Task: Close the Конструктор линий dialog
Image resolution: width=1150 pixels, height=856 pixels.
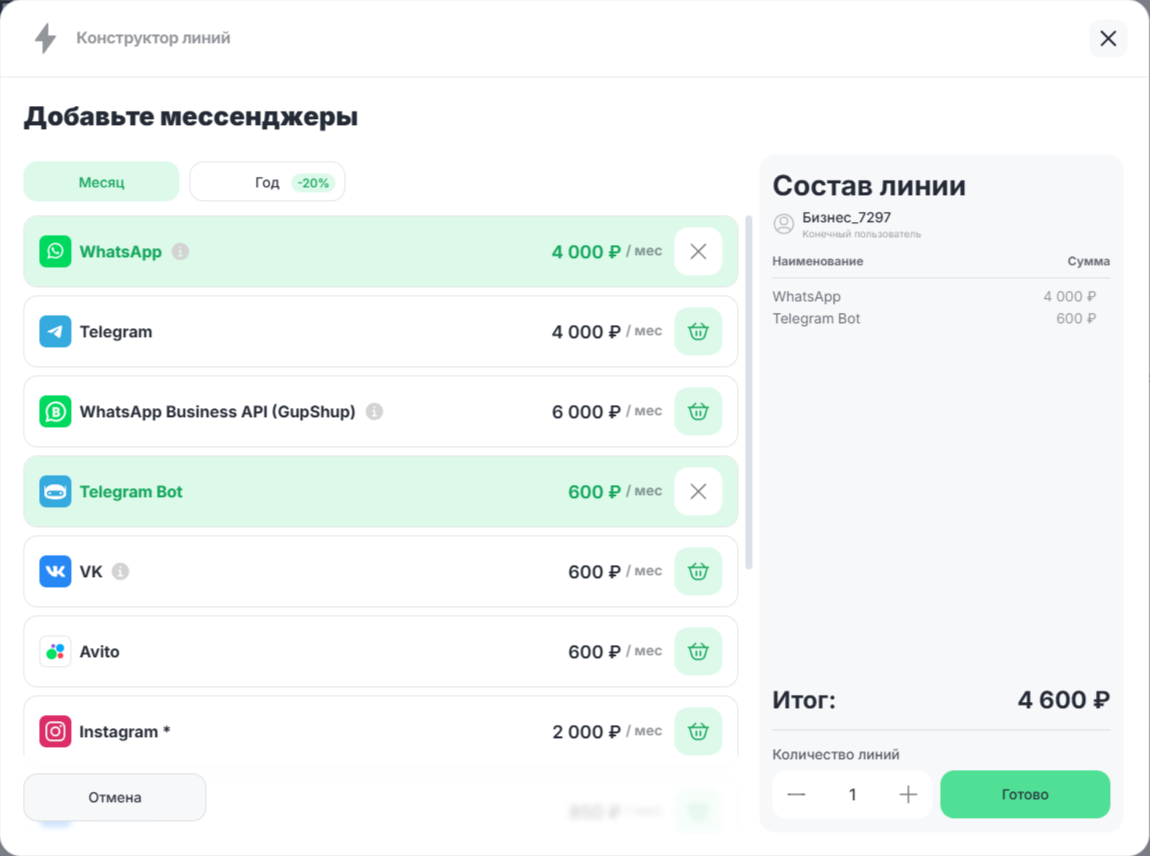Action: pos(1108,39)
